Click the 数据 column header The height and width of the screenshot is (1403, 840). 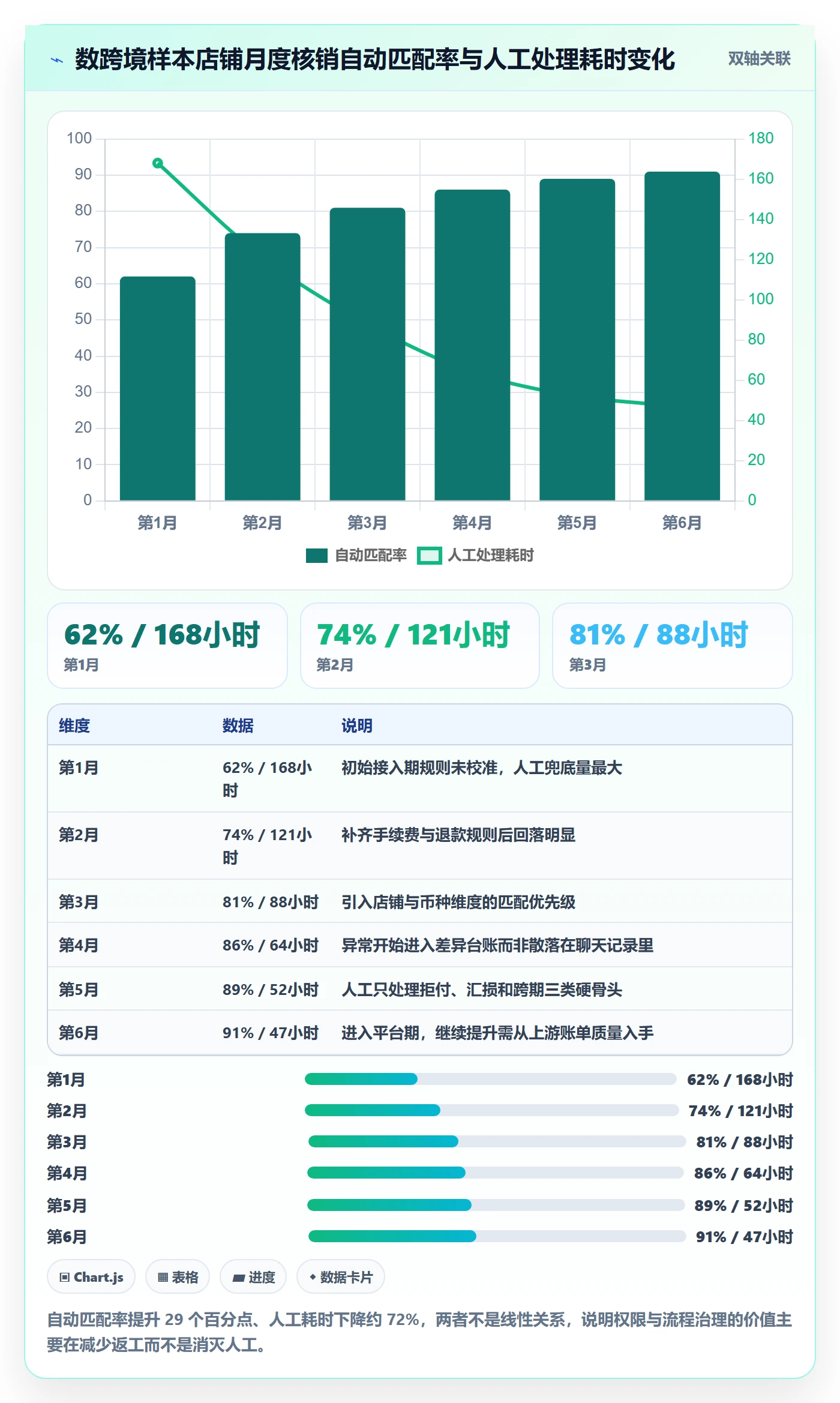(238, 726)
